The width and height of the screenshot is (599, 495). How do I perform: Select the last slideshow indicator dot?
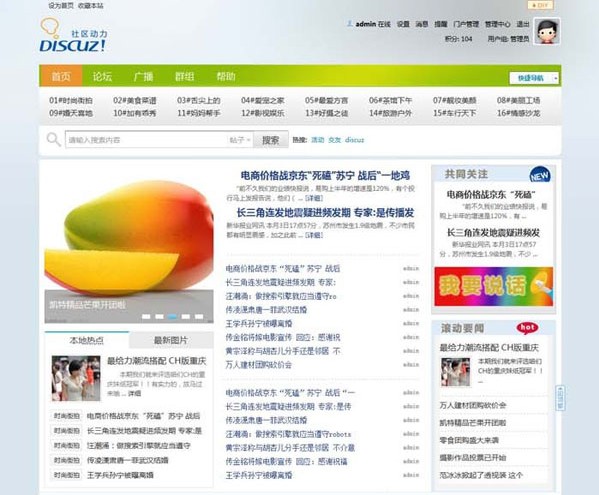[x=199, y=317]
